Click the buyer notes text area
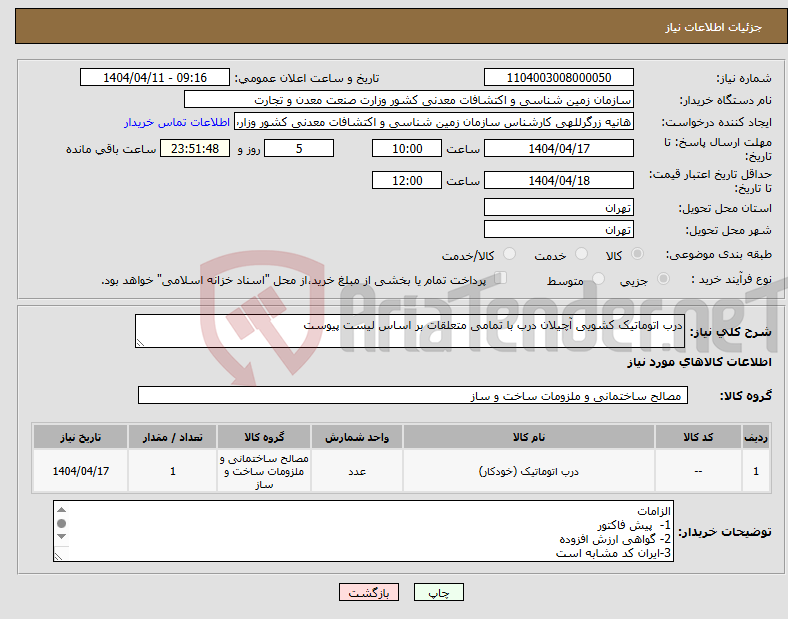Viewport: 788px width, 619px height. [x=363, y=531]
